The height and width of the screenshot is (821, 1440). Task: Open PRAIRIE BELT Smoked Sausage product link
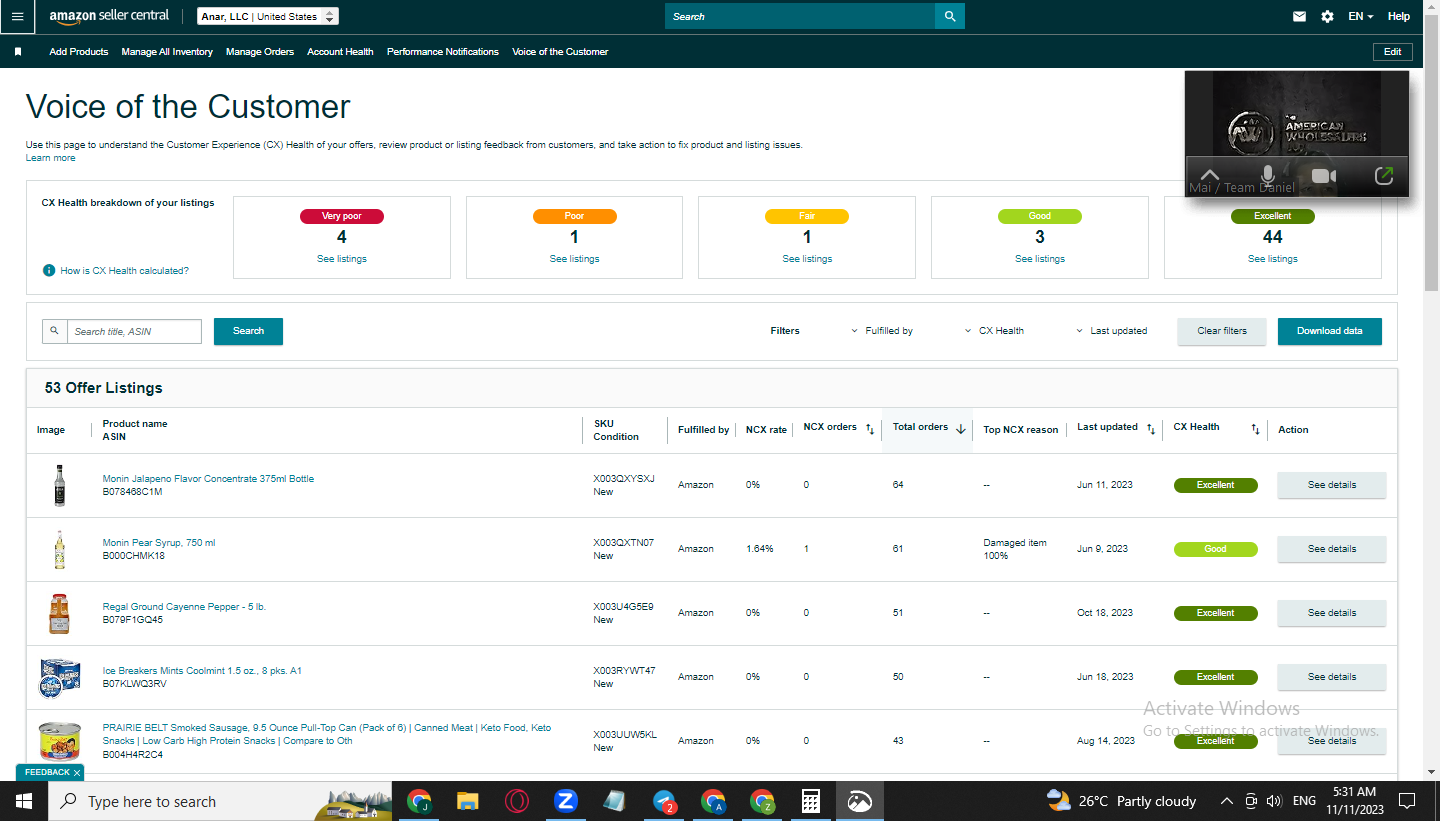[327, 734]
